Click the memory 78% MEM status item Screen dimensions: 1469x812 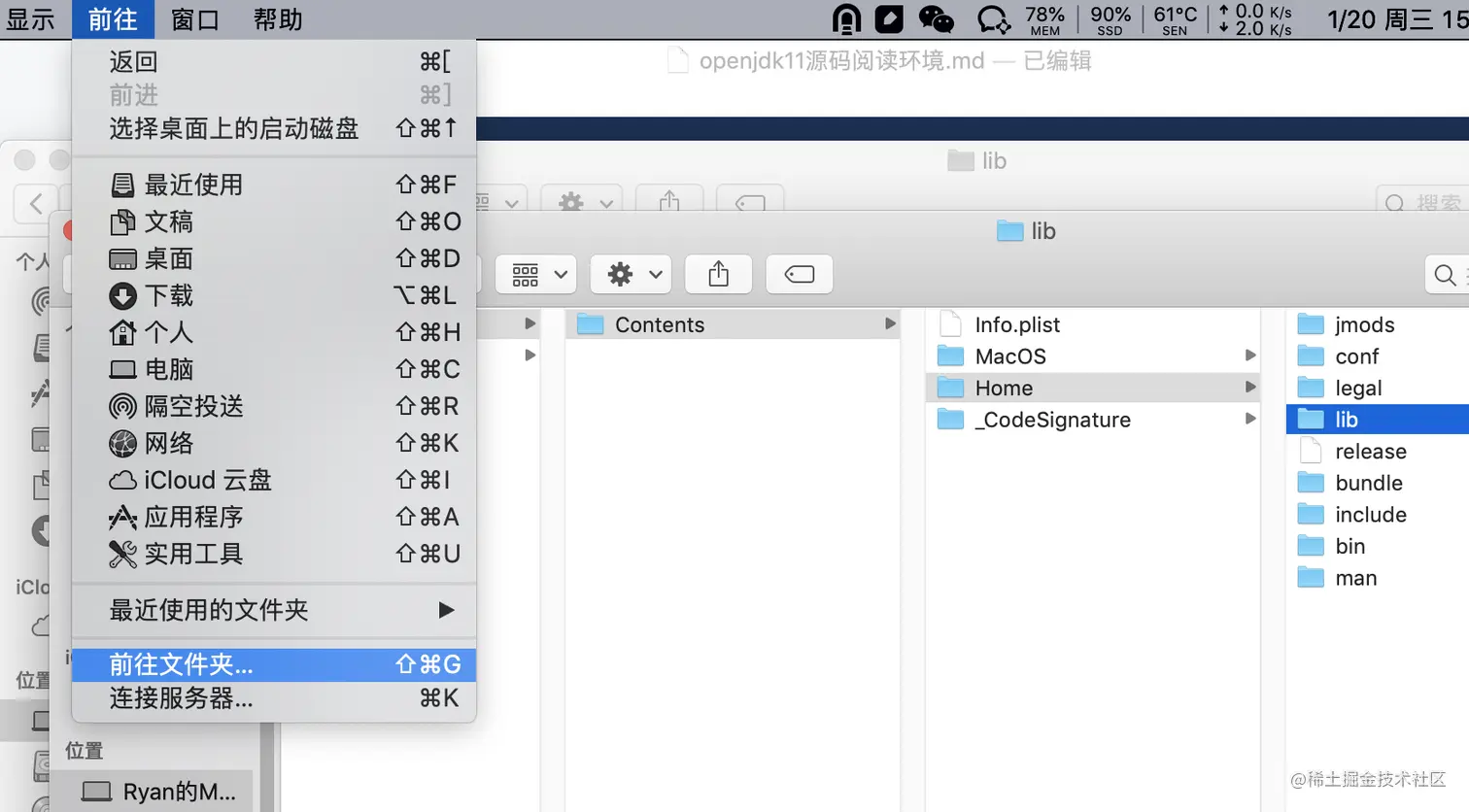click(1044, 19)
